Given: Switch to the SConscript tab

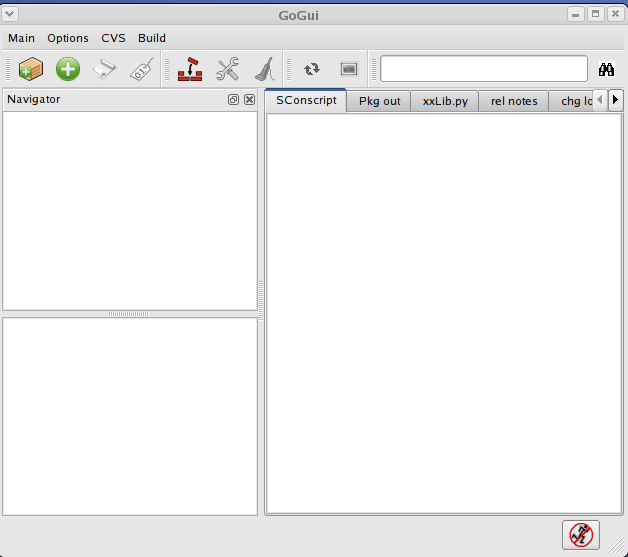Looking at the screenshot, I should click(306, 100).
